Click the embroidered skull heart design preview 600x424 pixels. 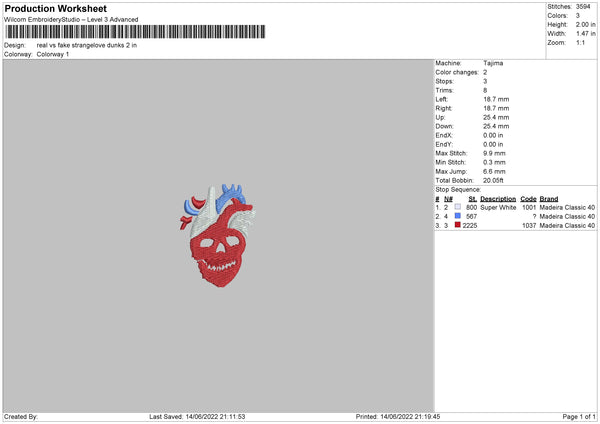point(218,236)
